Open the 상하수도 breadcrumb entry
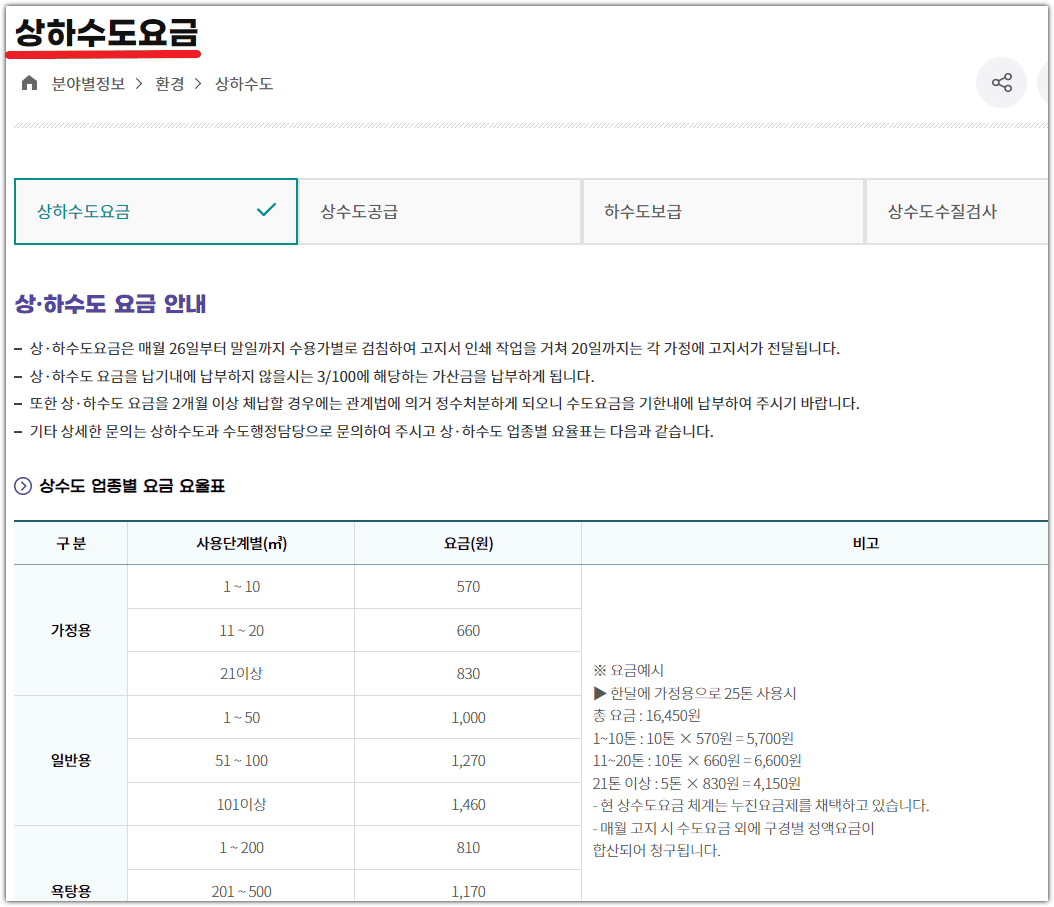Viewport: 1054px width, 907px height. (x=244, y=85)
